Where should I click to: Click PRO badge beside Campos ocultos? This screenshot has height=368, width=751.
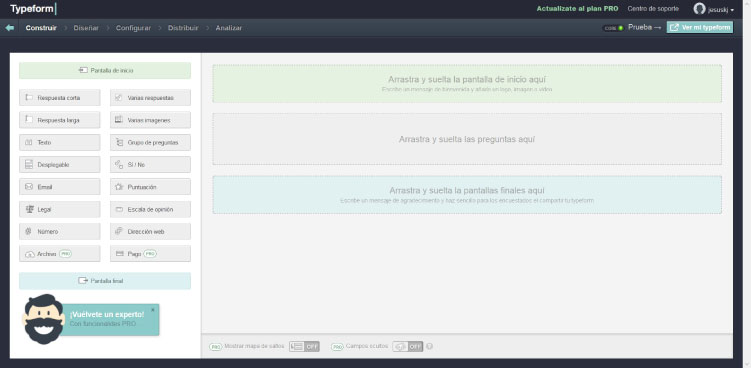tap(338, 346)
